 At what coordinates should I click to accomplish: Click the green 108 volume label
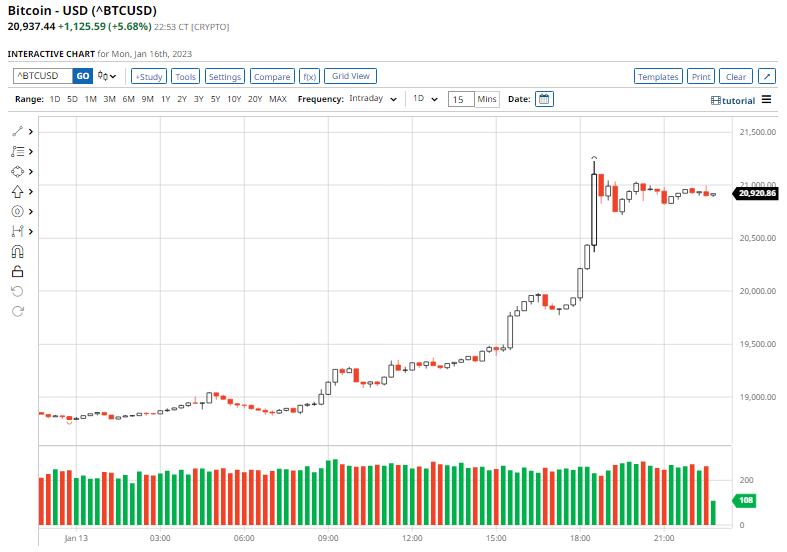pos(745,500)
